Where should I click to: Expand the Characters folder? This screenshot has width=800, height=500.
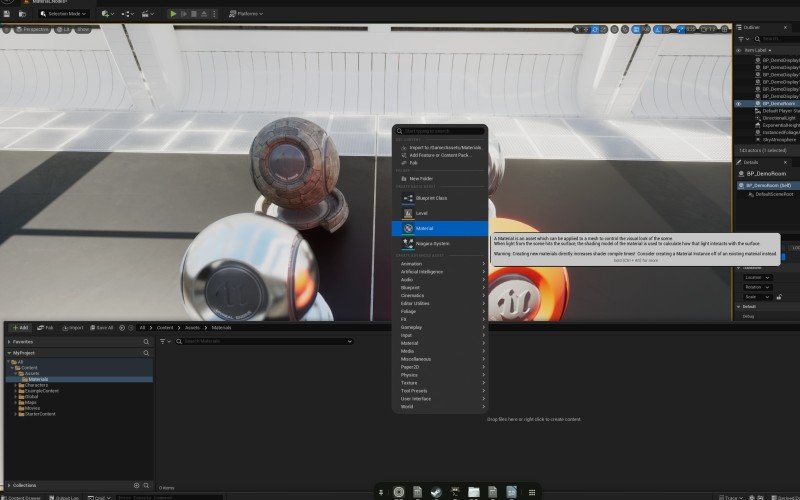(16, 385)
